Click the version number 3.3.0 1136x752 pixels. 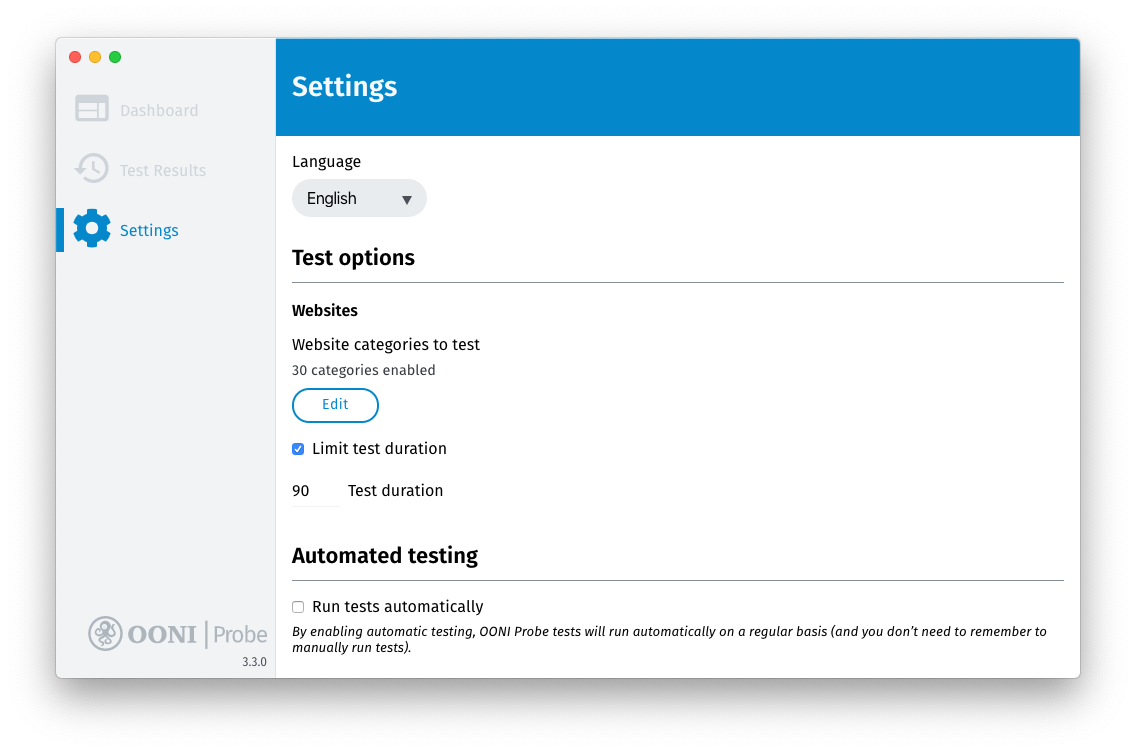pos(254,662)
